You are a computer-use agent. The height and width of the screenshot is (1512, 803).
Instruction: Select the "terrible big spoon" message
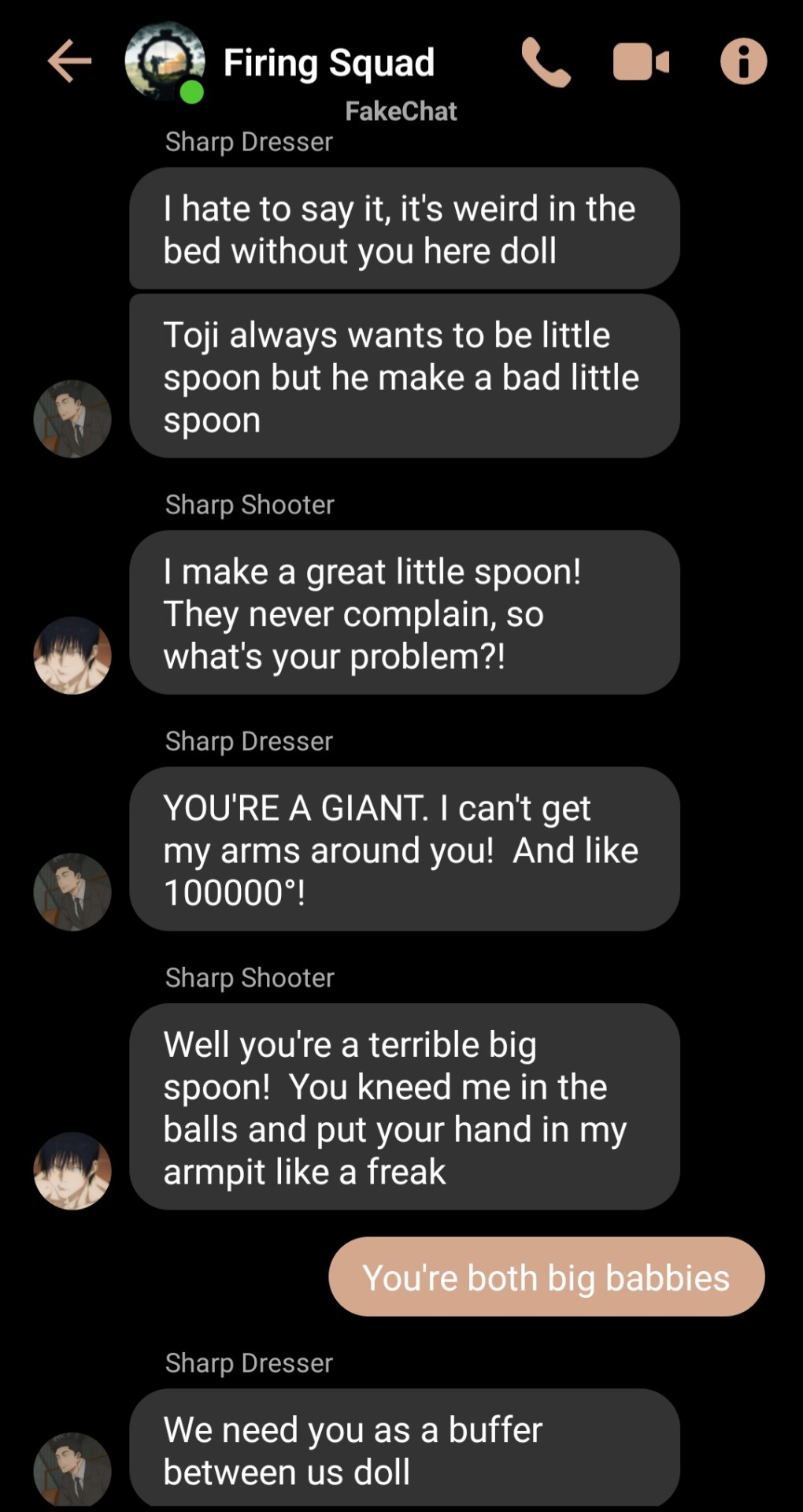point(405,1106)
